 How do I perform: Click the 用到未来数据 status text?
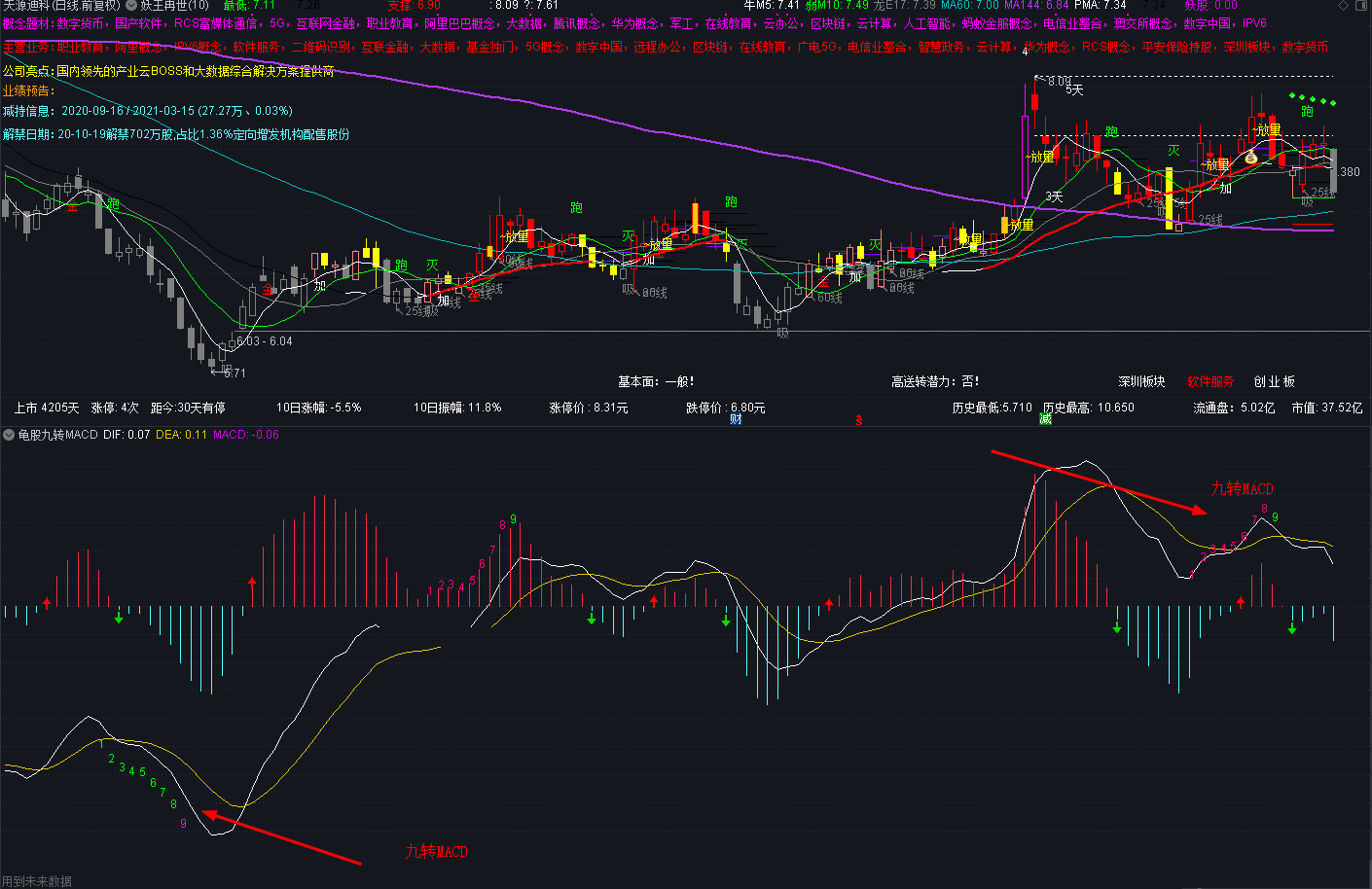coord(37,881)
